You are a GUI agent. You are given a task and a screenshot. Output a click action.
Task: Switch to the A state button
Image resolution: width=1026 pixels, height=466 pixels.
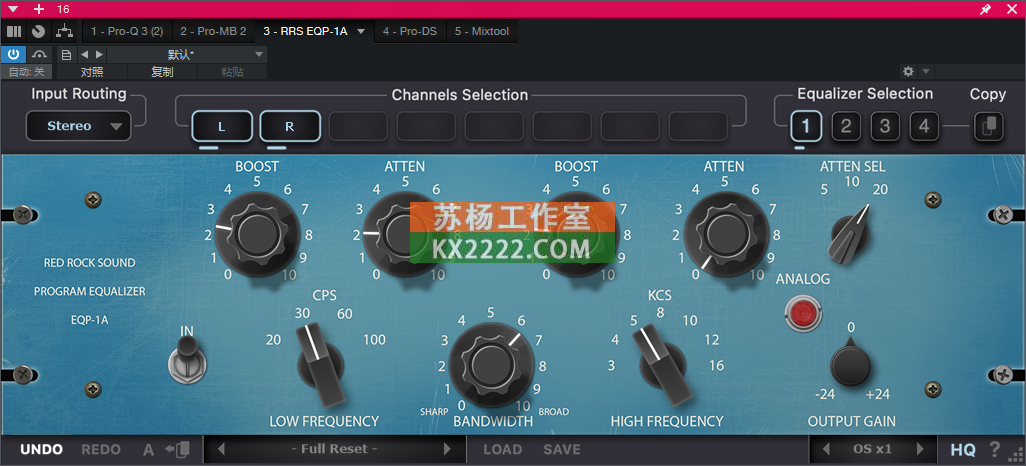(x=149, y=450)
